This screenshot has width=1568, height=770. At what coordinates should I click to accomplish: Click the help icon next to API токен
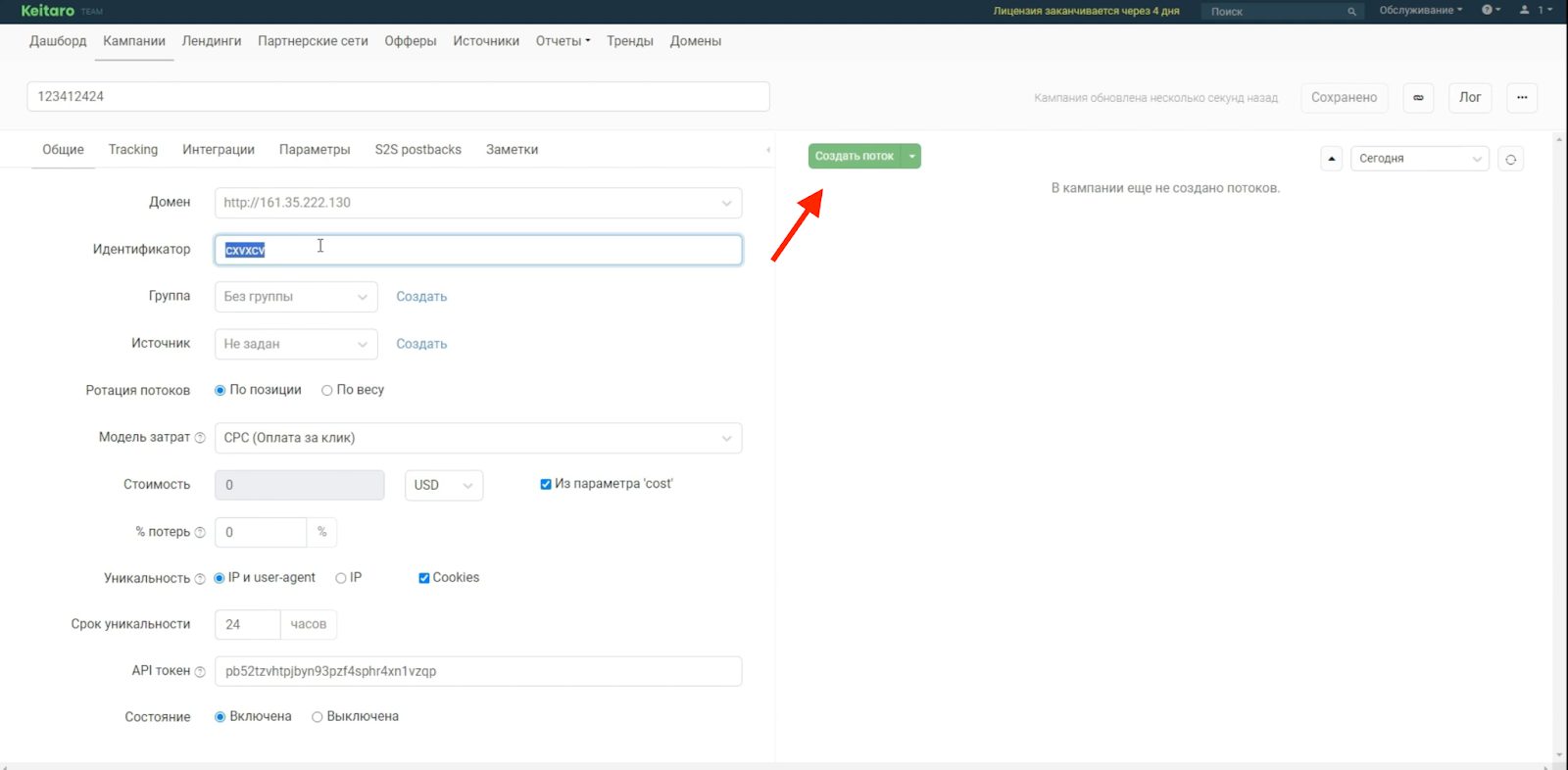click(x=200, y=672)
